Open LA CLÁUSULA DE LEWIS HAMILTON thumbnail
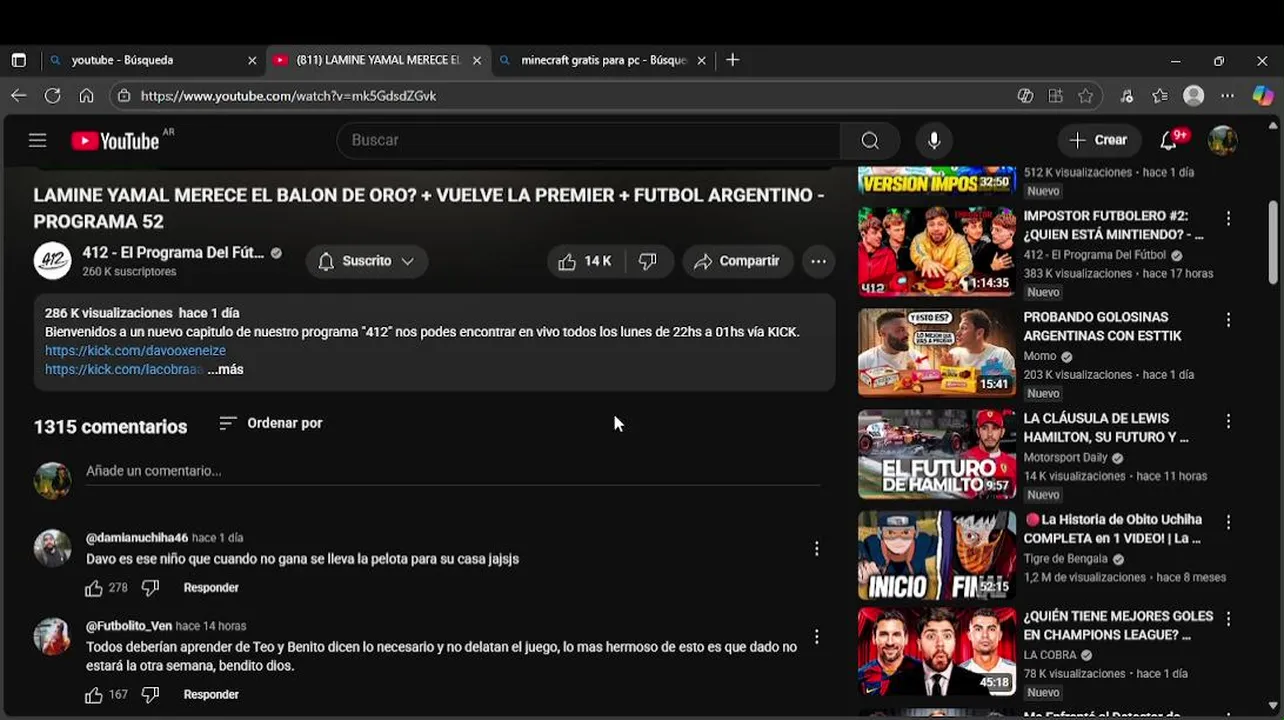Screen dimensions: 1284x720 [x=937, y=454]
